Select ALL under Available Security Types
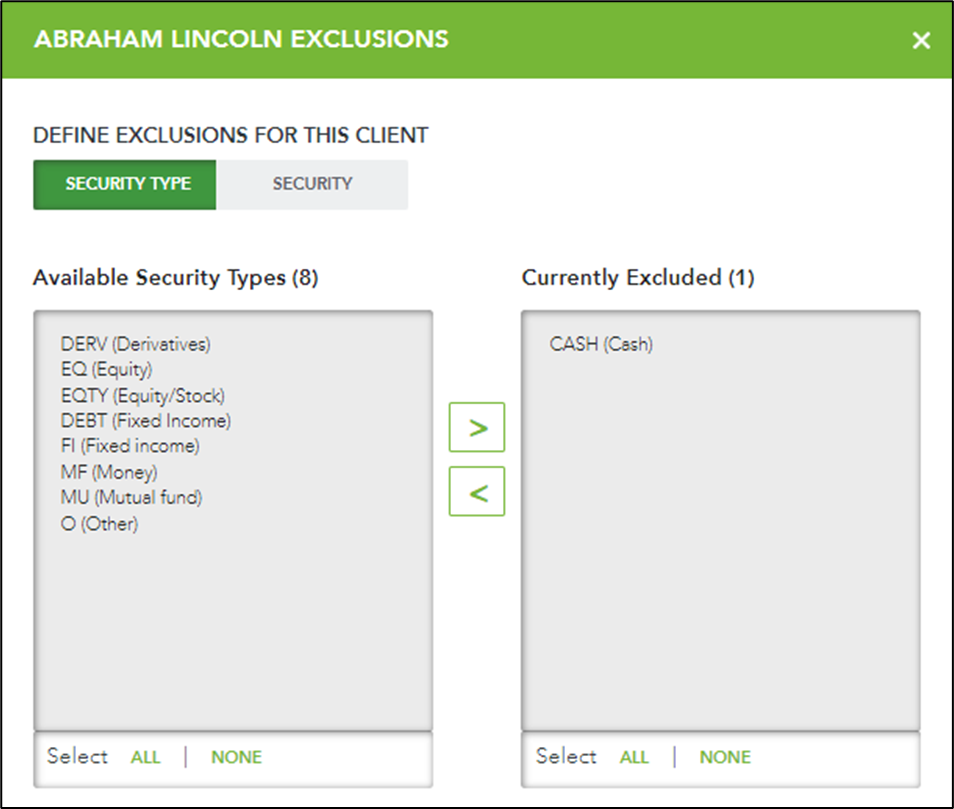The image size is (954, 809). [x=145, y=757]
